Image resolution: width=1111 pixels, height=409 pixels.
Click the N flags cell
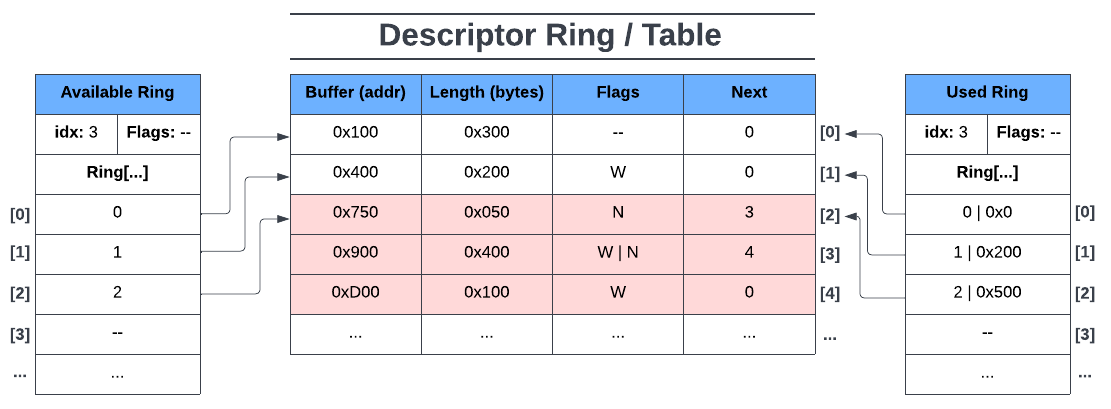618,213
